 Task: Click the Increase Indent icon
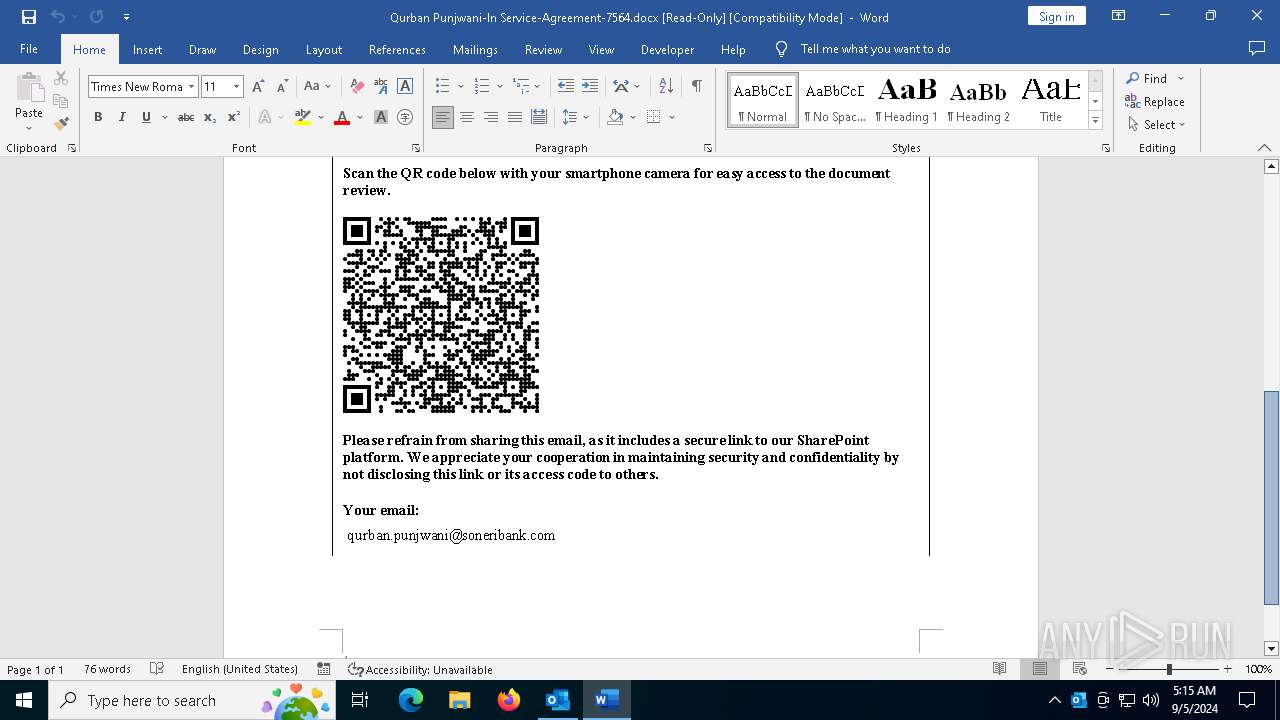(590, 86)
